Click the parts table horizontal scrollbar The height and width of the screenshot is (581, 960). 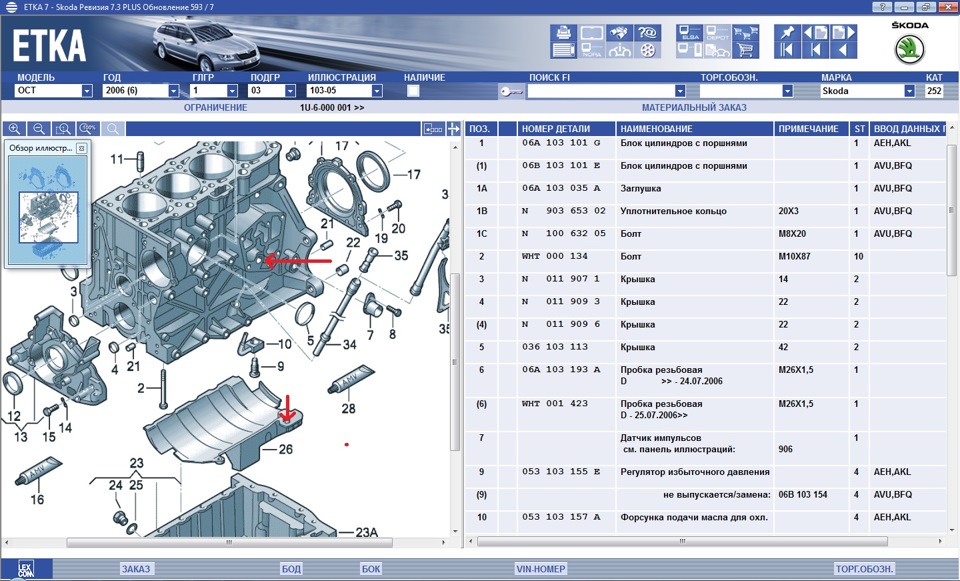tap(682, 541)
